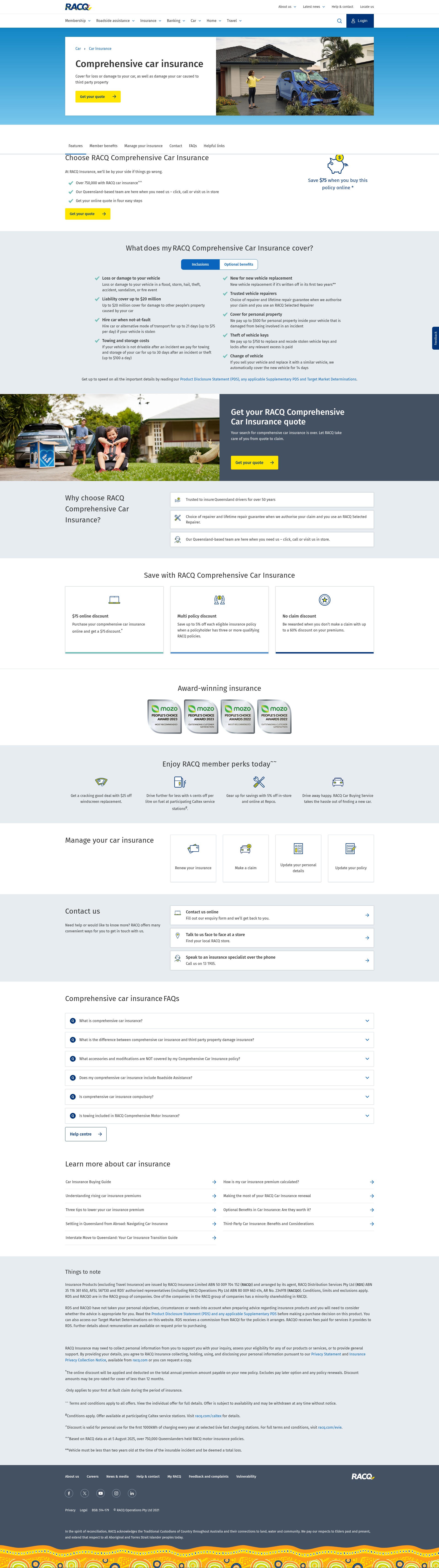
Task: Select the Optional benefits toggle tab
Action: coord(238,264)
